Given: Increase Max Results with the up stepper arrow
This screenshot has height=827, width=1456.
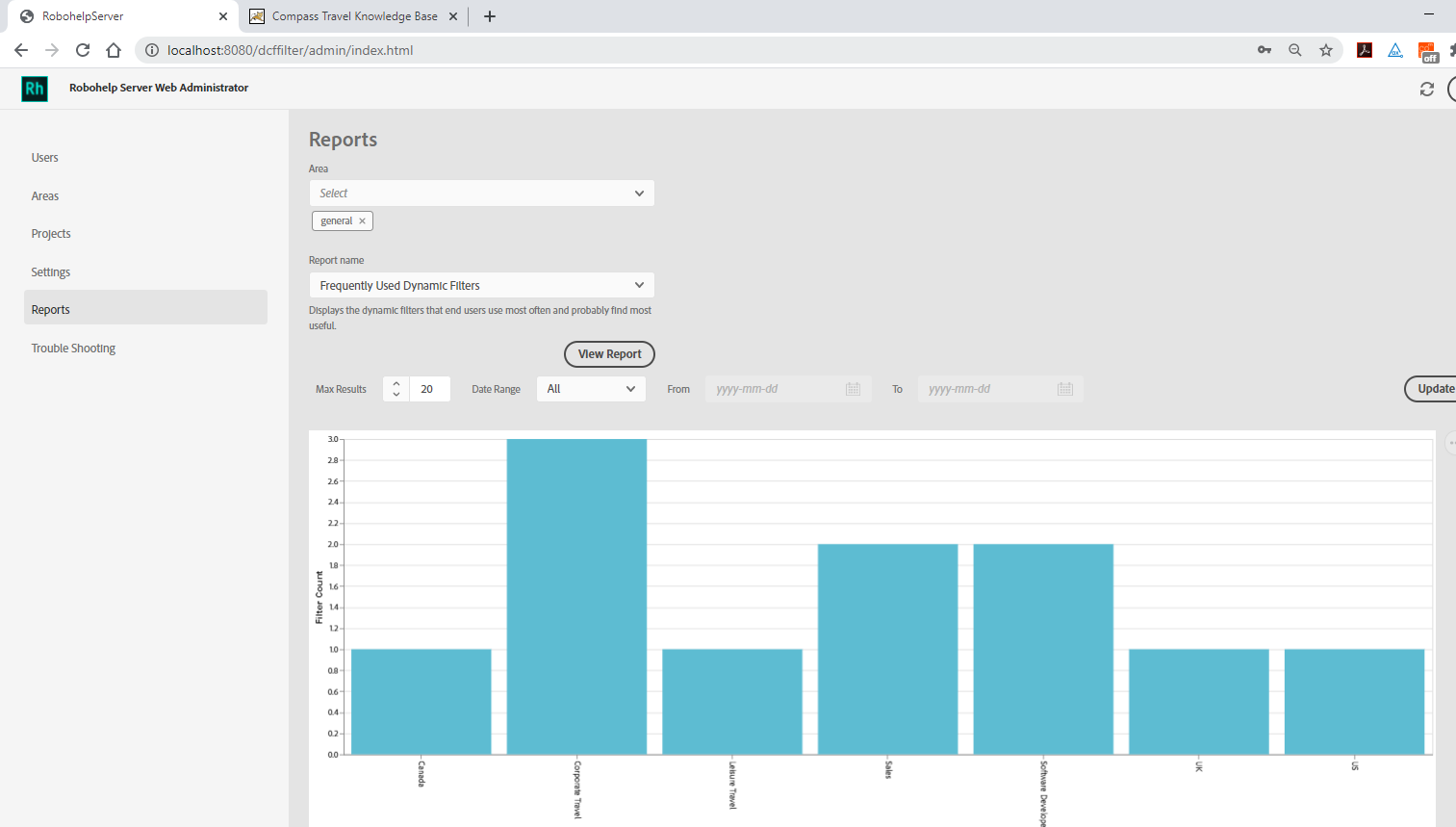Looking at the screenshot, I should tap(395, 383).
